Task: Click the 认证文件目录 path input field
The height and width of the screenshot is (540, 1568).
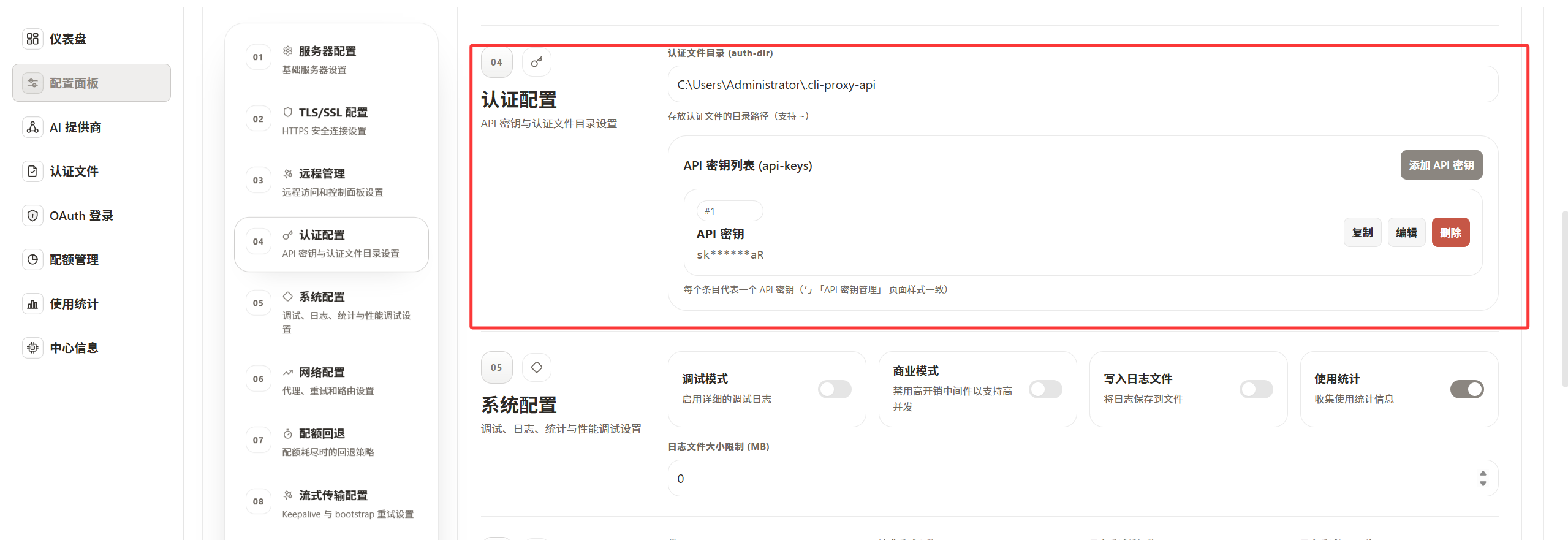Action: coord(1082,85)
